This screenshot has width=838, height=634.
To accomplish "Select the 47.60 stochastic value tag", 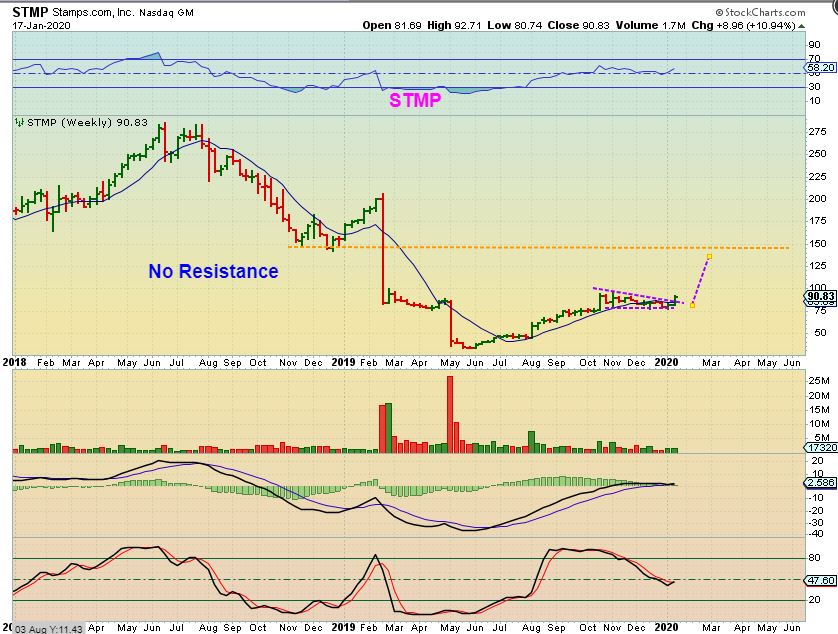I will [820, 580].
